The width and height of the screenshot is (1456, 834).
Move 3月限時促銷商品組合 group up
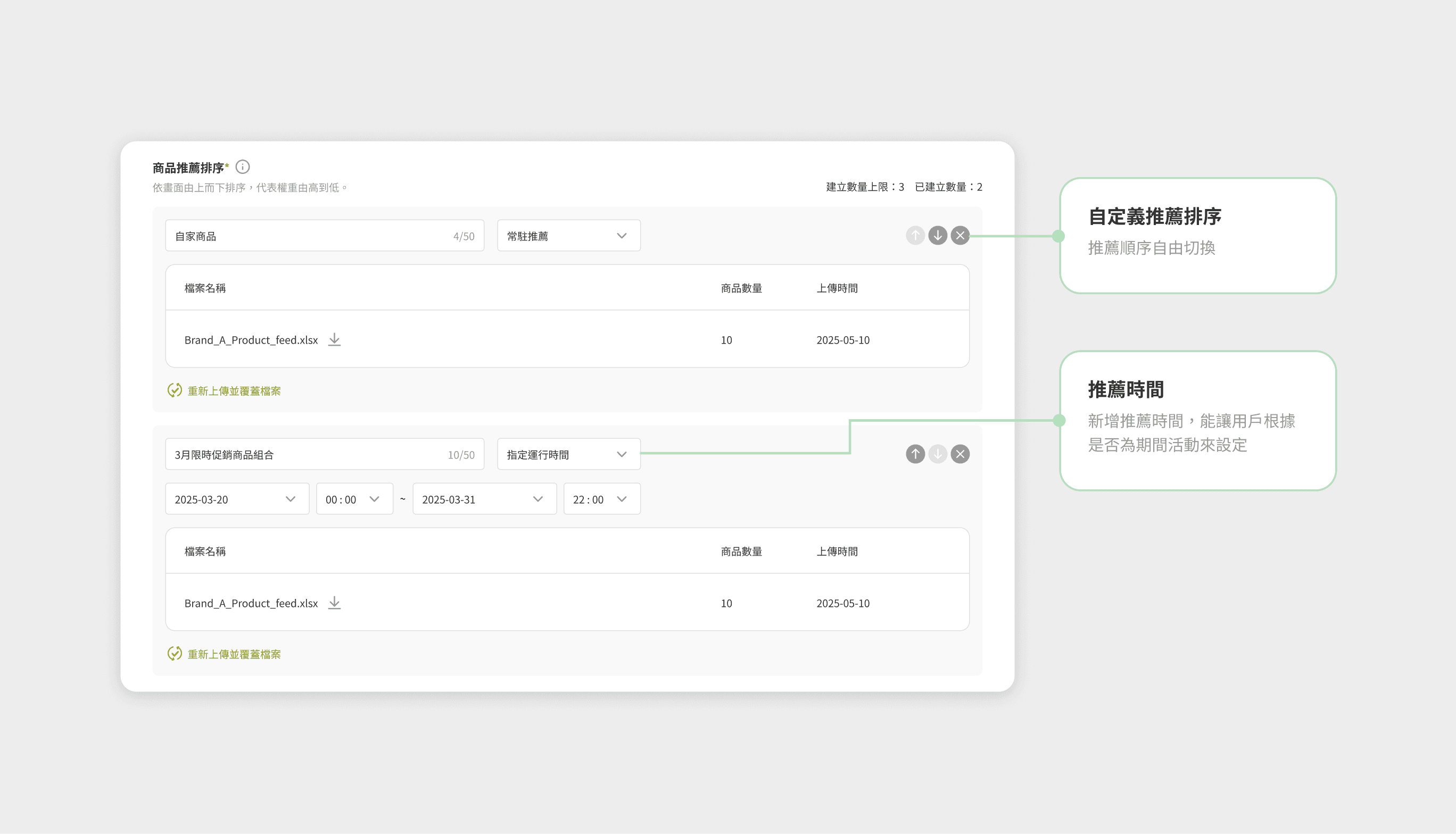(x=915, y=454)
